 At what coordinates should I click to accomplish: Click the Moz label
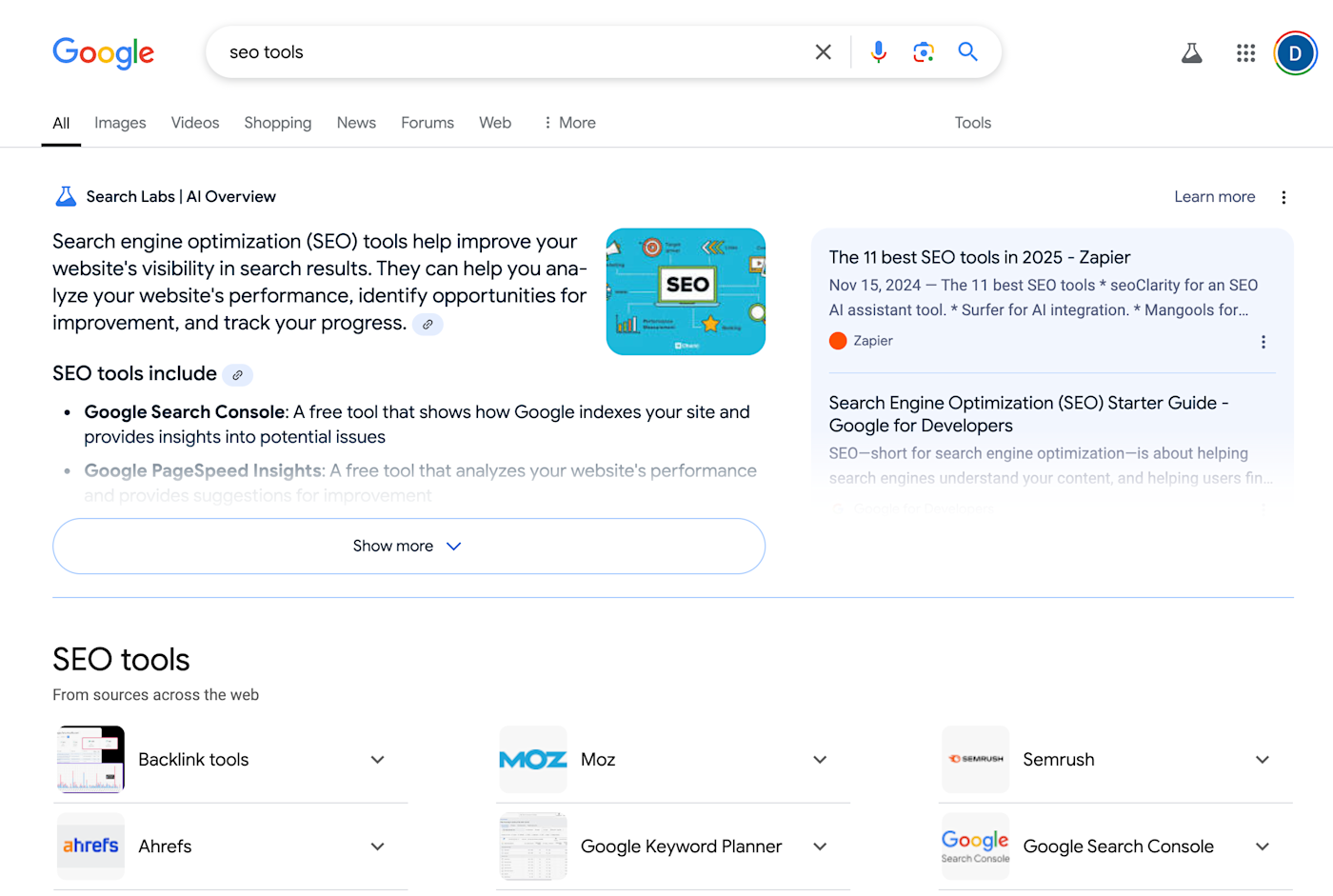[x=598, y=760]
